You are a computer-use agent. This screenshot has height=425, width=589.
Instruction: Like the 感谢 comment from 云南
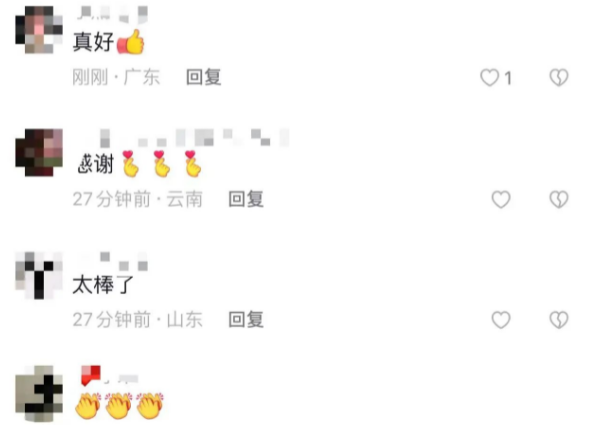[501, 199]
